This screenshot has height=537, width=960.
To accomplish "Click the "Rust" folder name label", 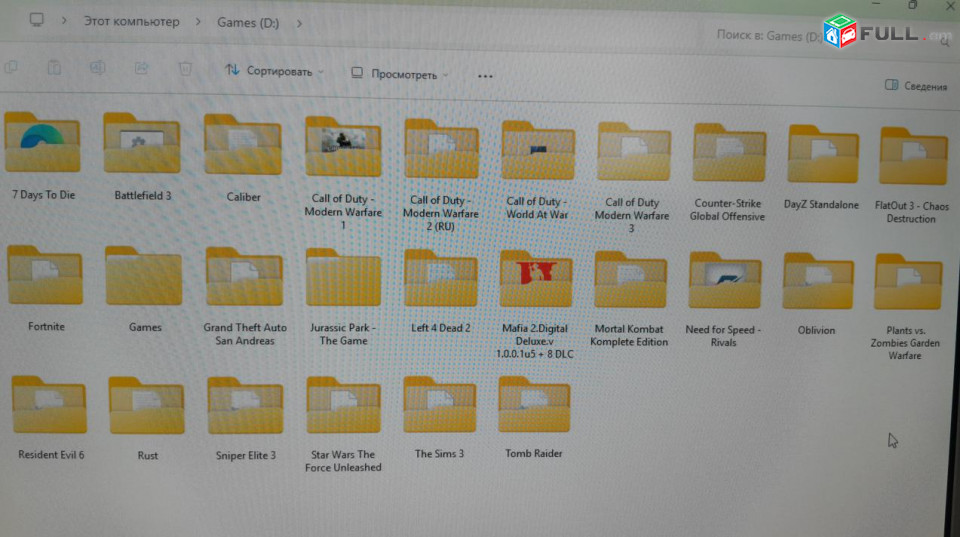I will 148,456.
